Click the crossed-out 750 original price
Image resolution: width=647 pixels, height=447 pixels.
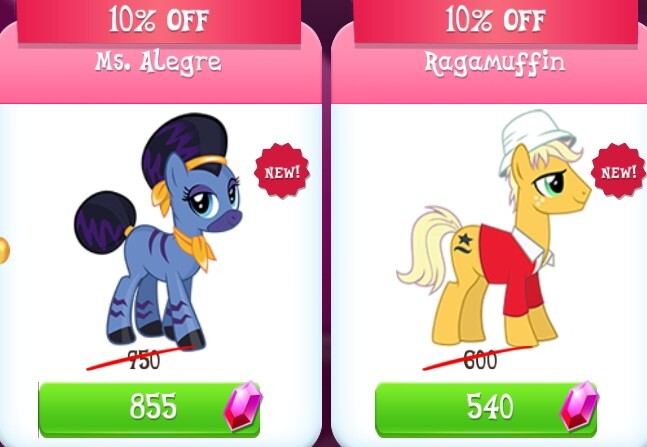coord(144,359)
